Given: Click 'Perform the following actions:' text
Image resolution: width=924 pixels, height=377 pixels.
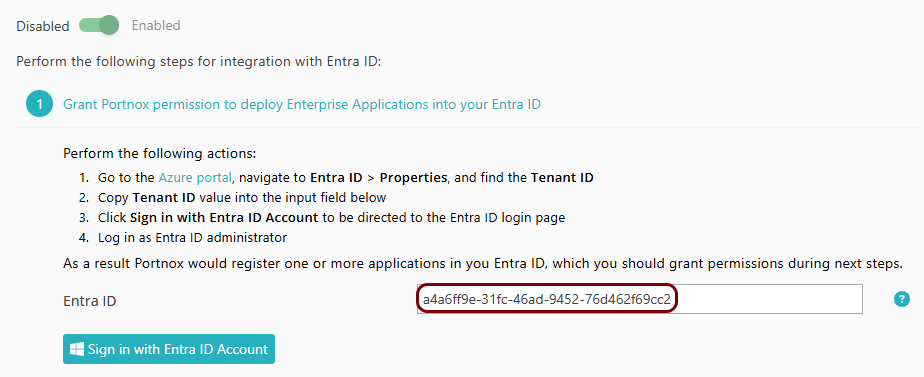Looking at the screenshot, I should point(160,154).
